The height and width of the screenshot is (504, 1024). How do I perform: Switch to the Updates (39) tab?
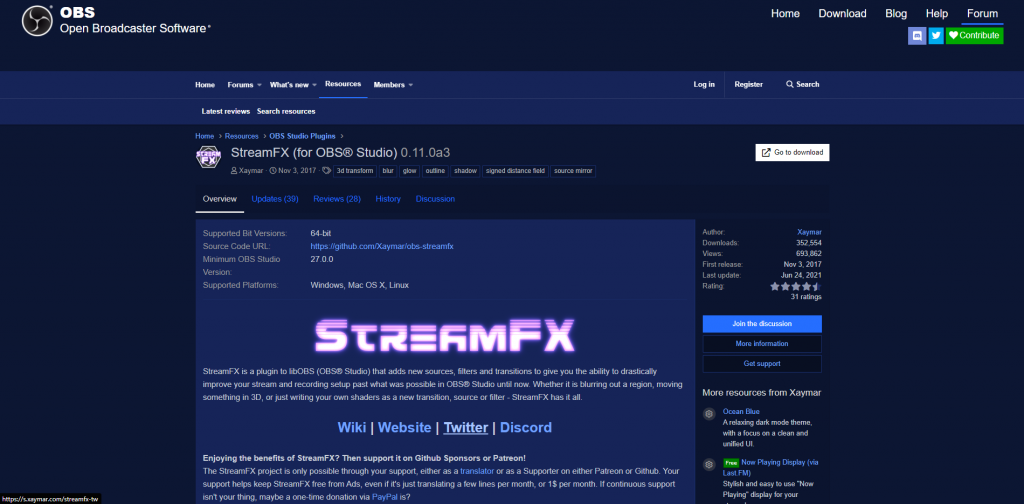pyautogui.click(x=275, y=199)
